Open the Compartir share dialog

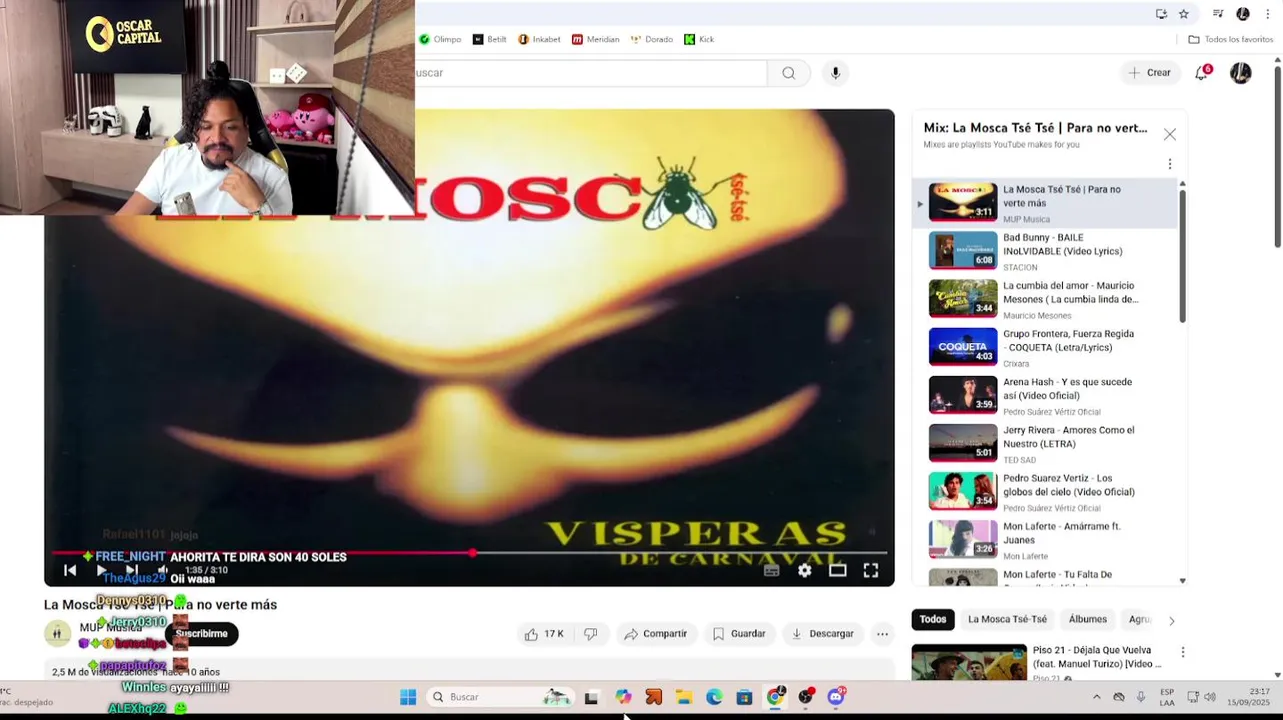[655, 634]
